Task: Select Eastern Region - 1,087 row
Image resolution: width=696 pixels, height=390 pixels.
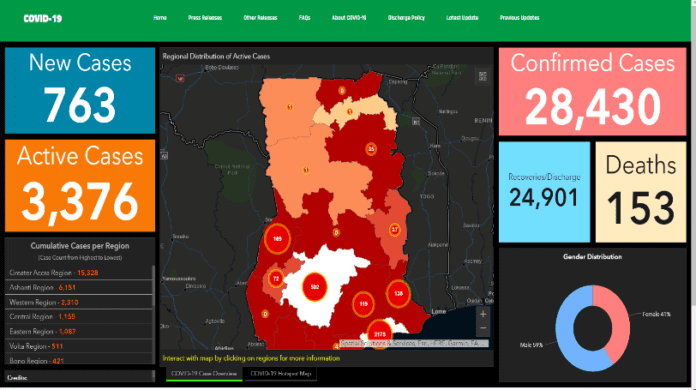Action: 78,331
